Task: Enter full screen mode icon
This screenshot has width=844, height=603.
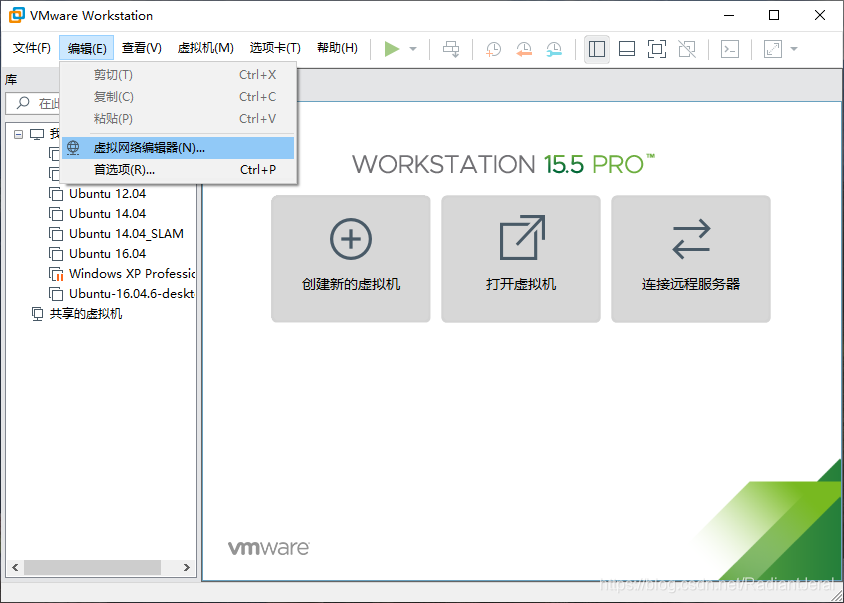Action: pos(657,49)
